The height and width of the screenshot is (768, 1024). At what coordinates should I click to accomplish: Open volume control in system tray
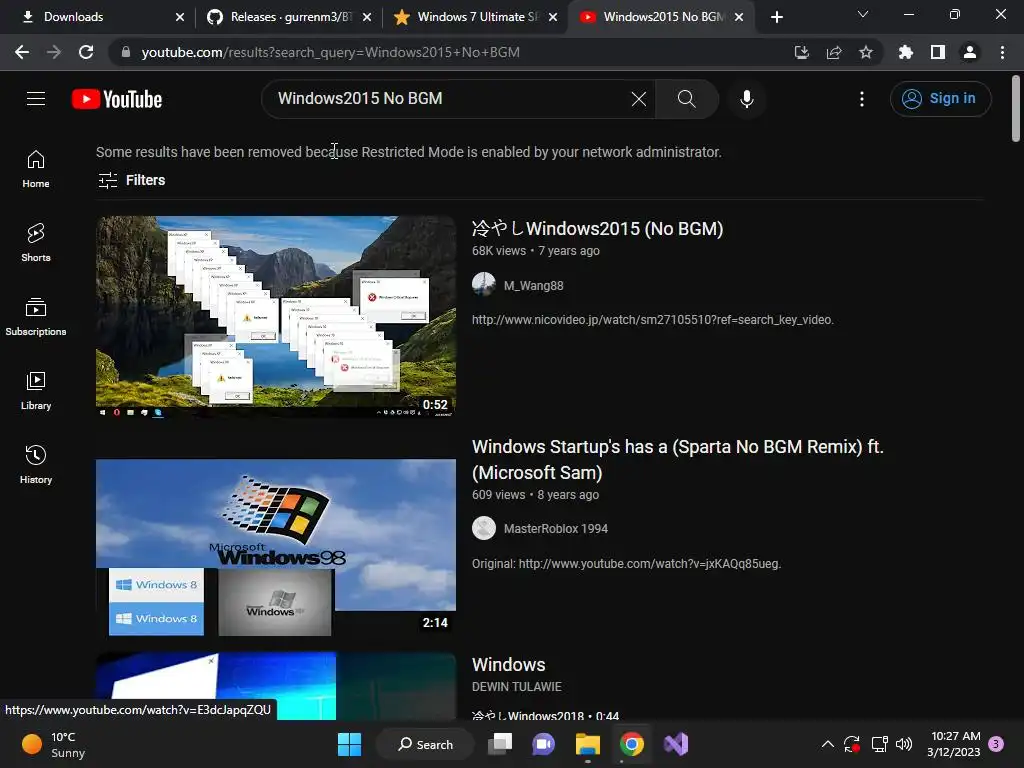904,744
